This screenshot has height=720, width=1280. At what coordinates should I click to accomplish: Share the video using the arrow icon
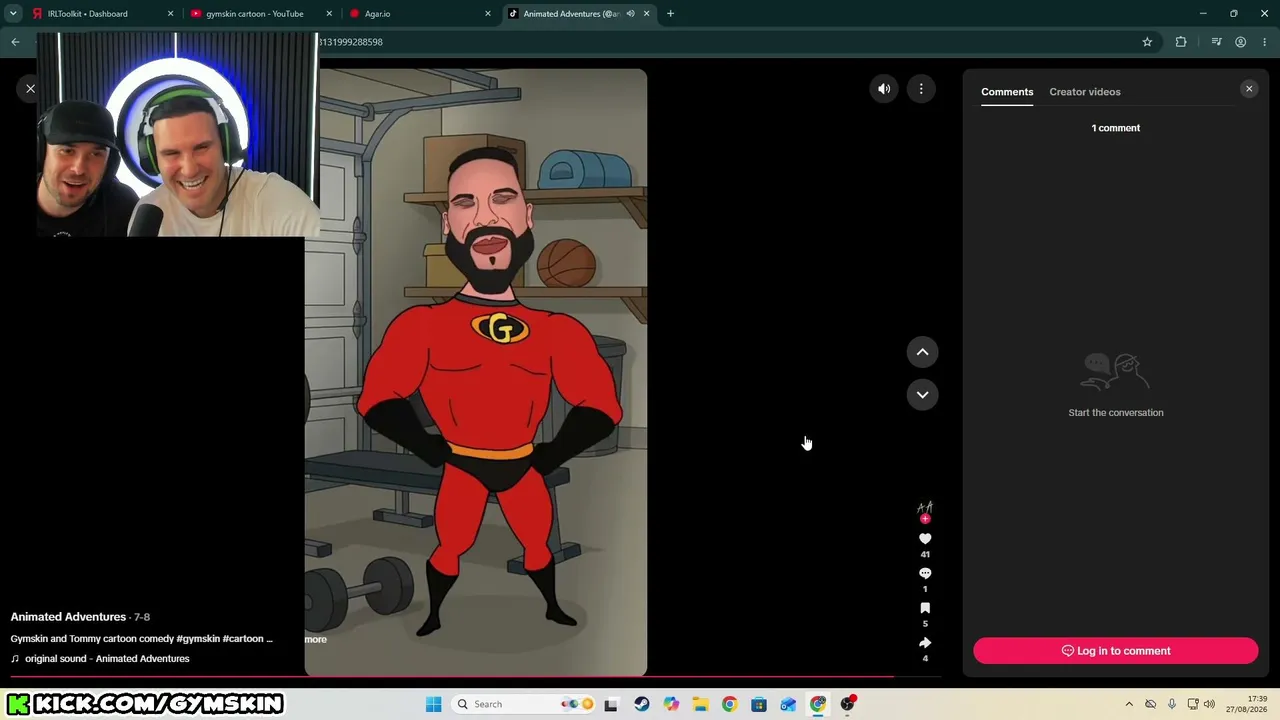925,642
